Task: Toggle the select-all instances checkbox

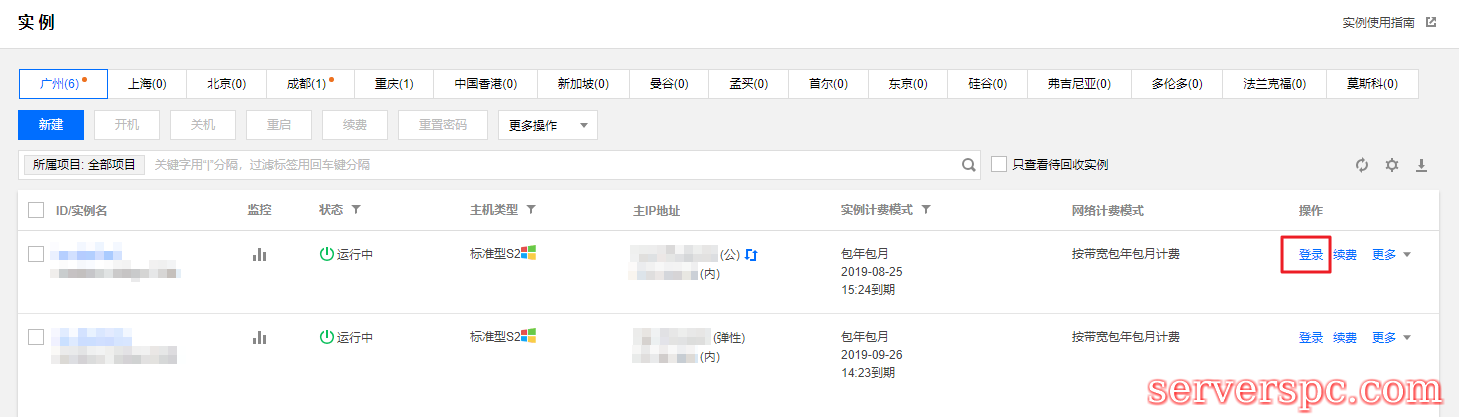Action: point(36,210)
